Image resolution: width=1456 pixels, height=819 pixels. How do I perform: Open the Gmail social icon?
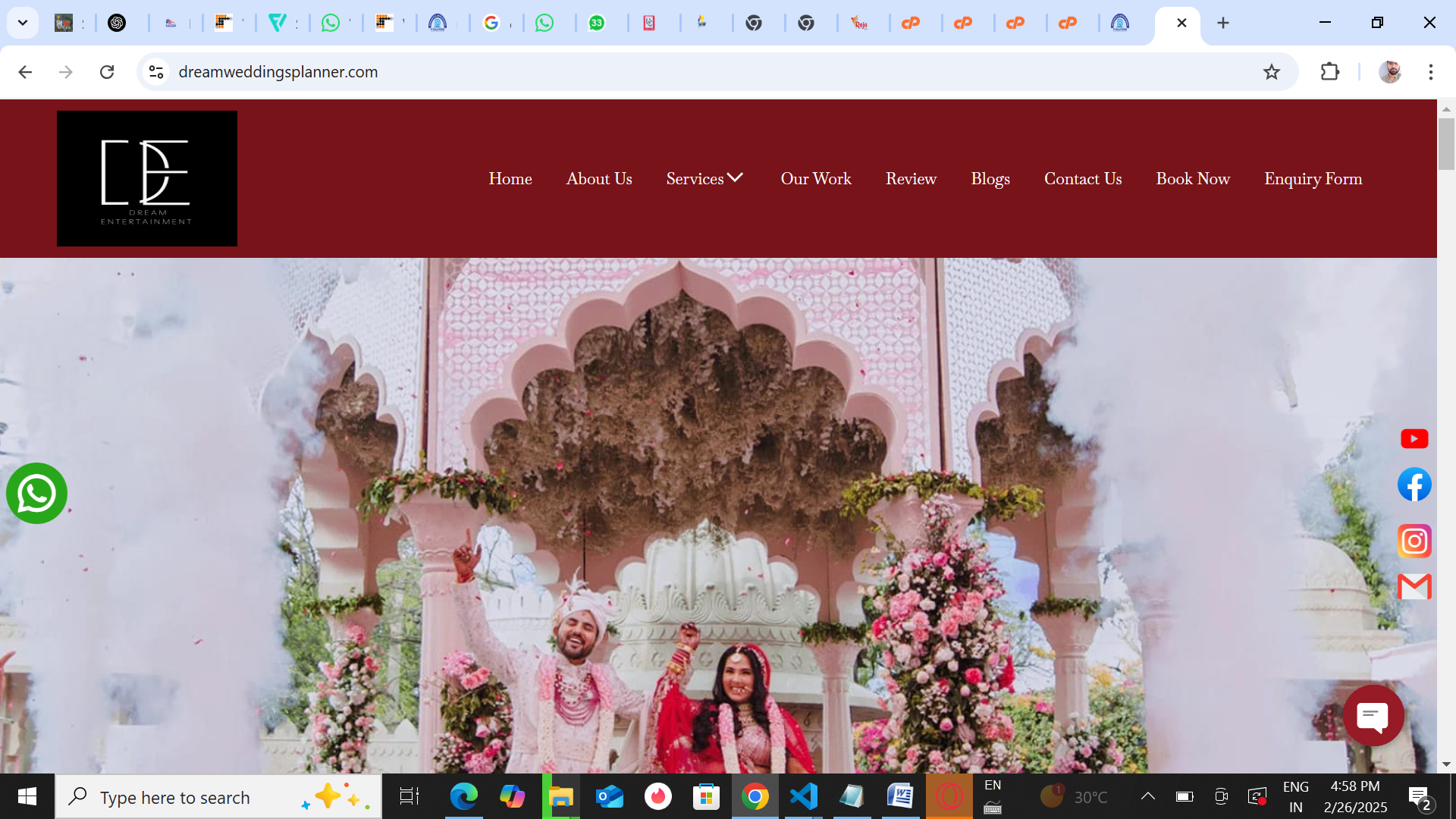pos(1414,587)
